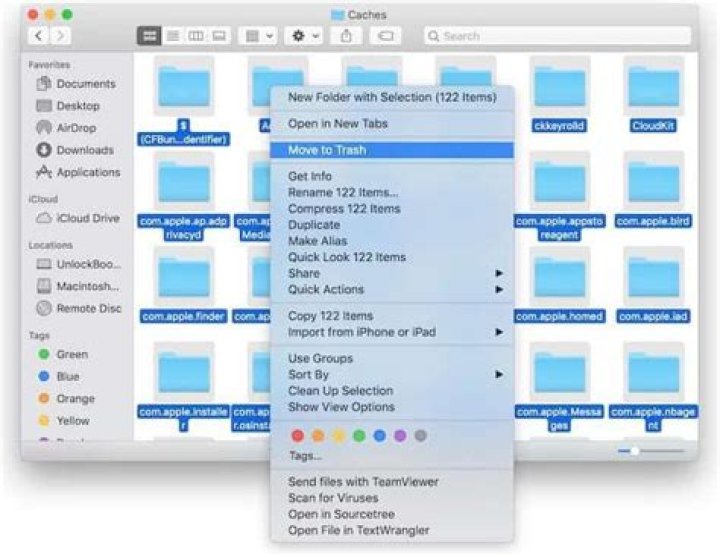Choose Copy 122 Items

tap(392, 316)
